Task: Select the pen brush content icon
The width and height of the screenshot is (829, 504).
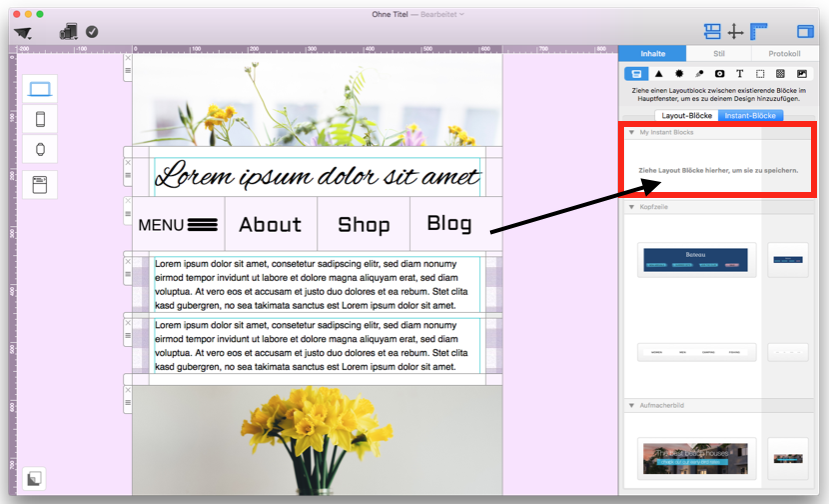Action: (699, 74)
